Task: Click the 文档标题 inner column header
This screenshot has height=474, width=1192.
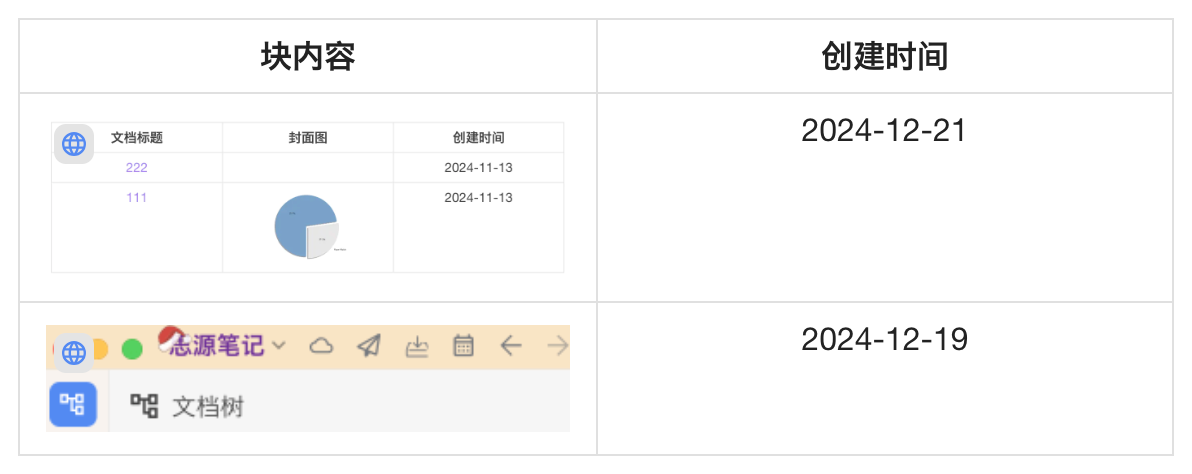Action: pos(137,138)
